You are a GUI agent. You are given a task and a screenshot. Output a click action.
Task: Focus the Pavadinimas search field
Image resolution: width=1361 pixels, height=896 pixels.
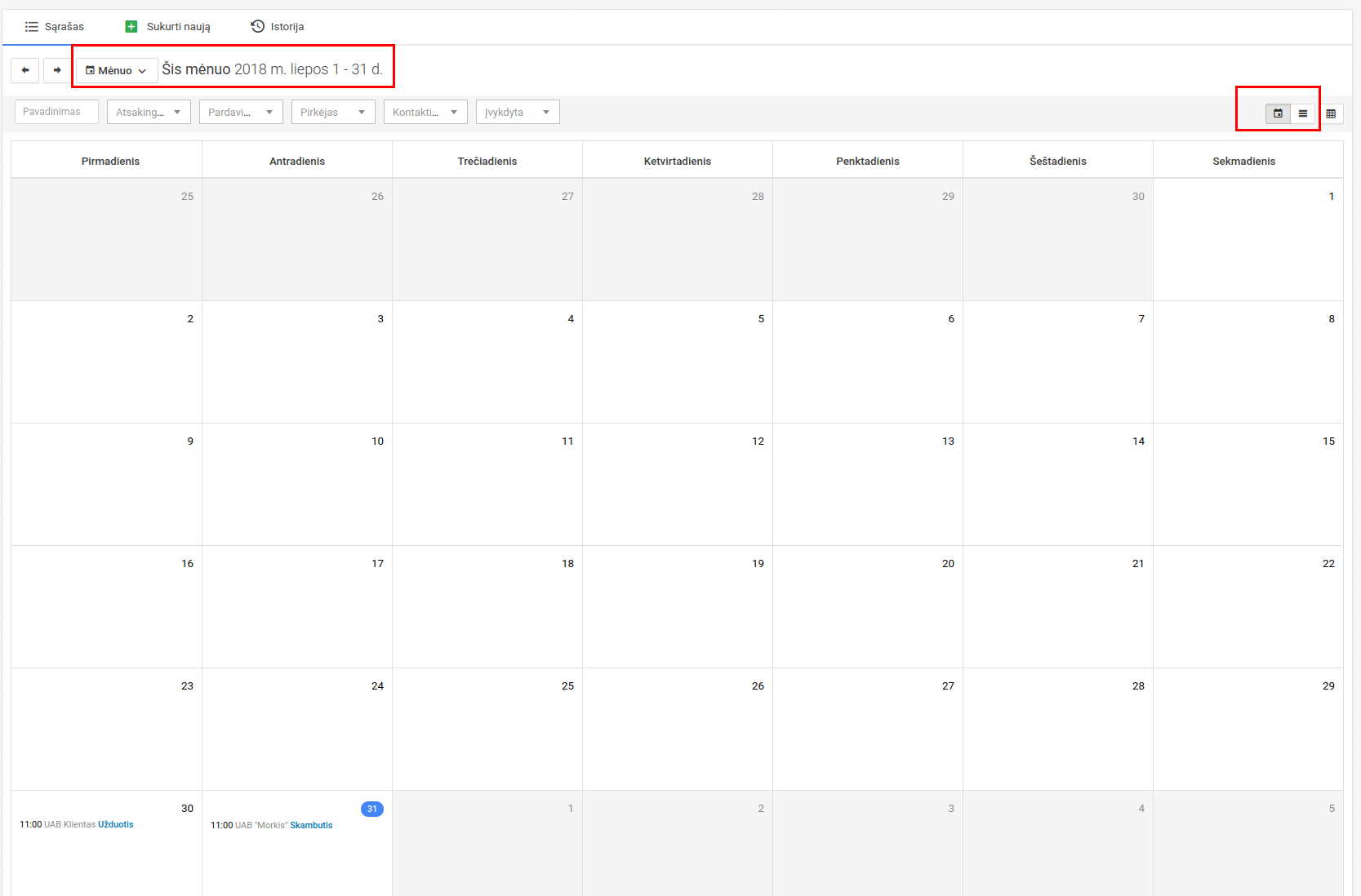click(x=56, y=112)
